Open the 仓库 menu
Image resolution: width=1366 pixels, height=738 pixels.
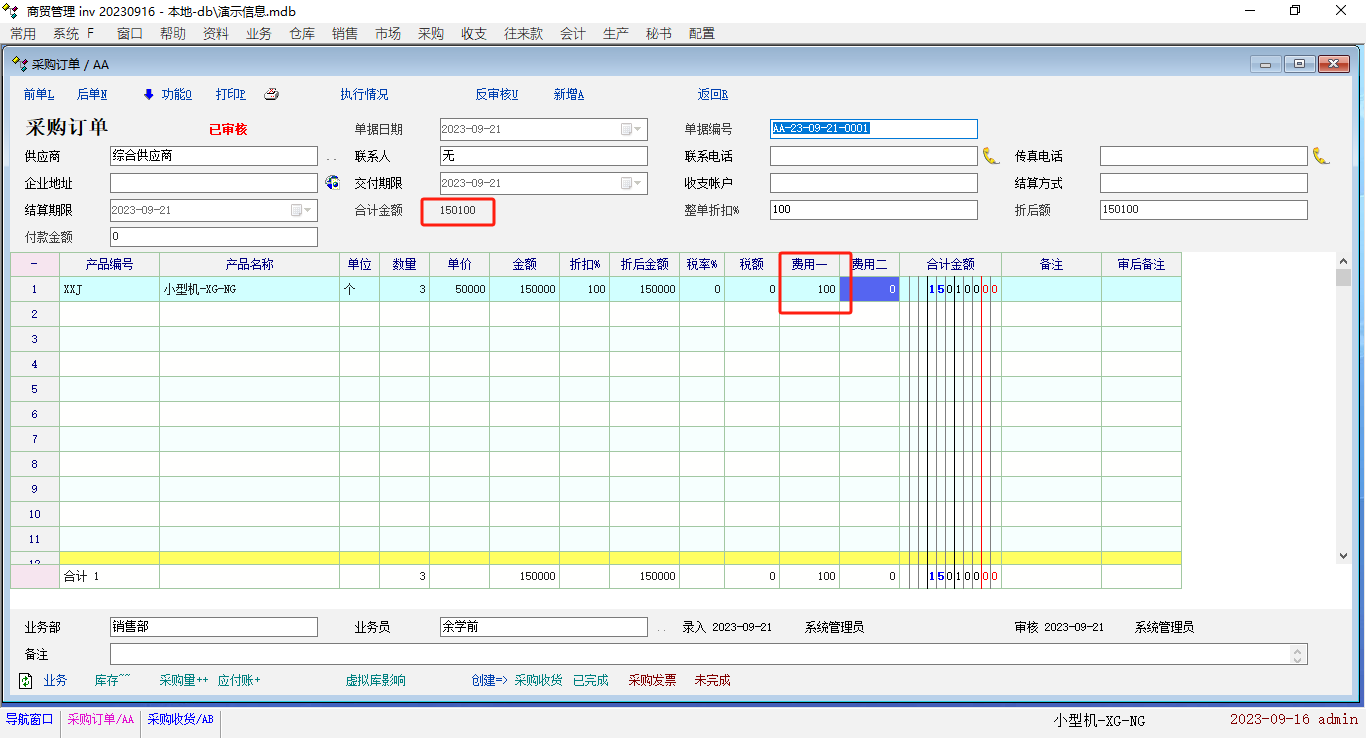click(x=302, y=34)
